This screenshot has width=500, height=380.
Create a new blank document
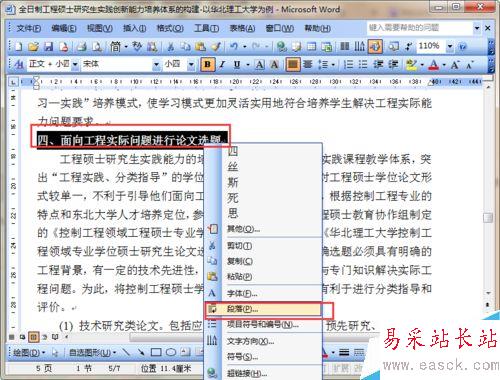[18, 47]
